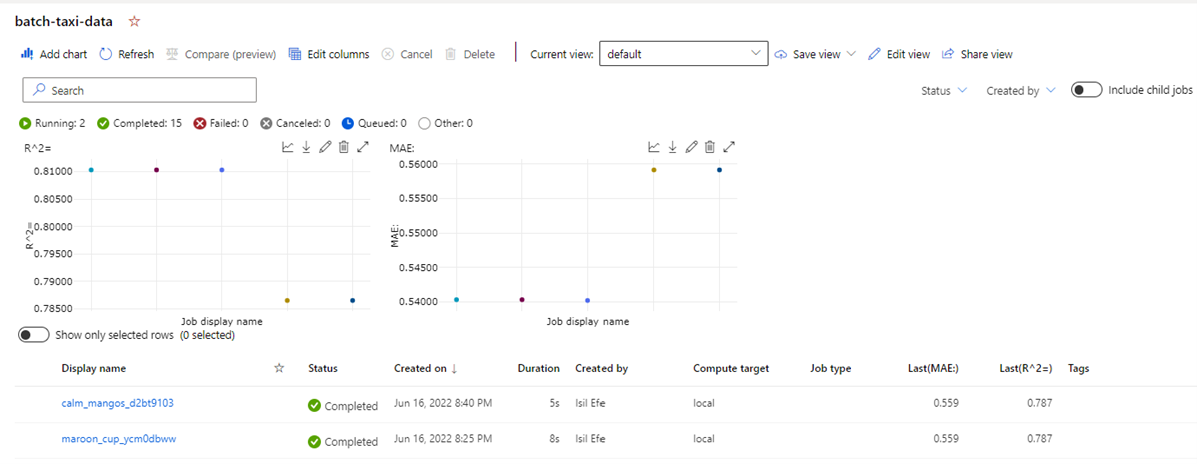Open the Current view dropdown showing default
1197x464 pixels.
tap(683, 54)
